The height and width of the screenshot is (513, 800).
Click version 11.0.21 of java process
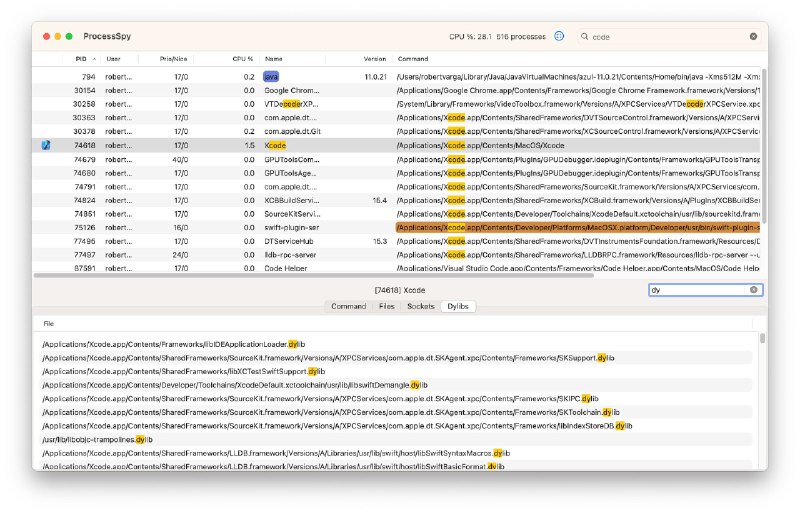[376, 77]
